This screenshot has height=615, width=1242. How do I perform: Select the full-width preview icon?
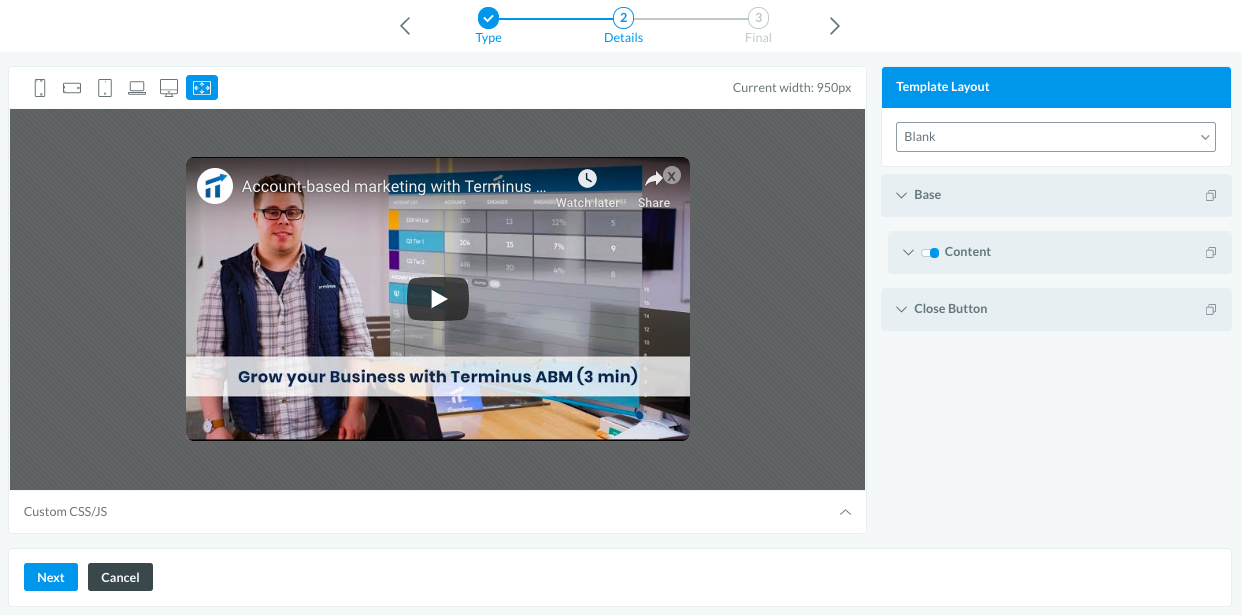pyautogui.click(x=202, y=88)
